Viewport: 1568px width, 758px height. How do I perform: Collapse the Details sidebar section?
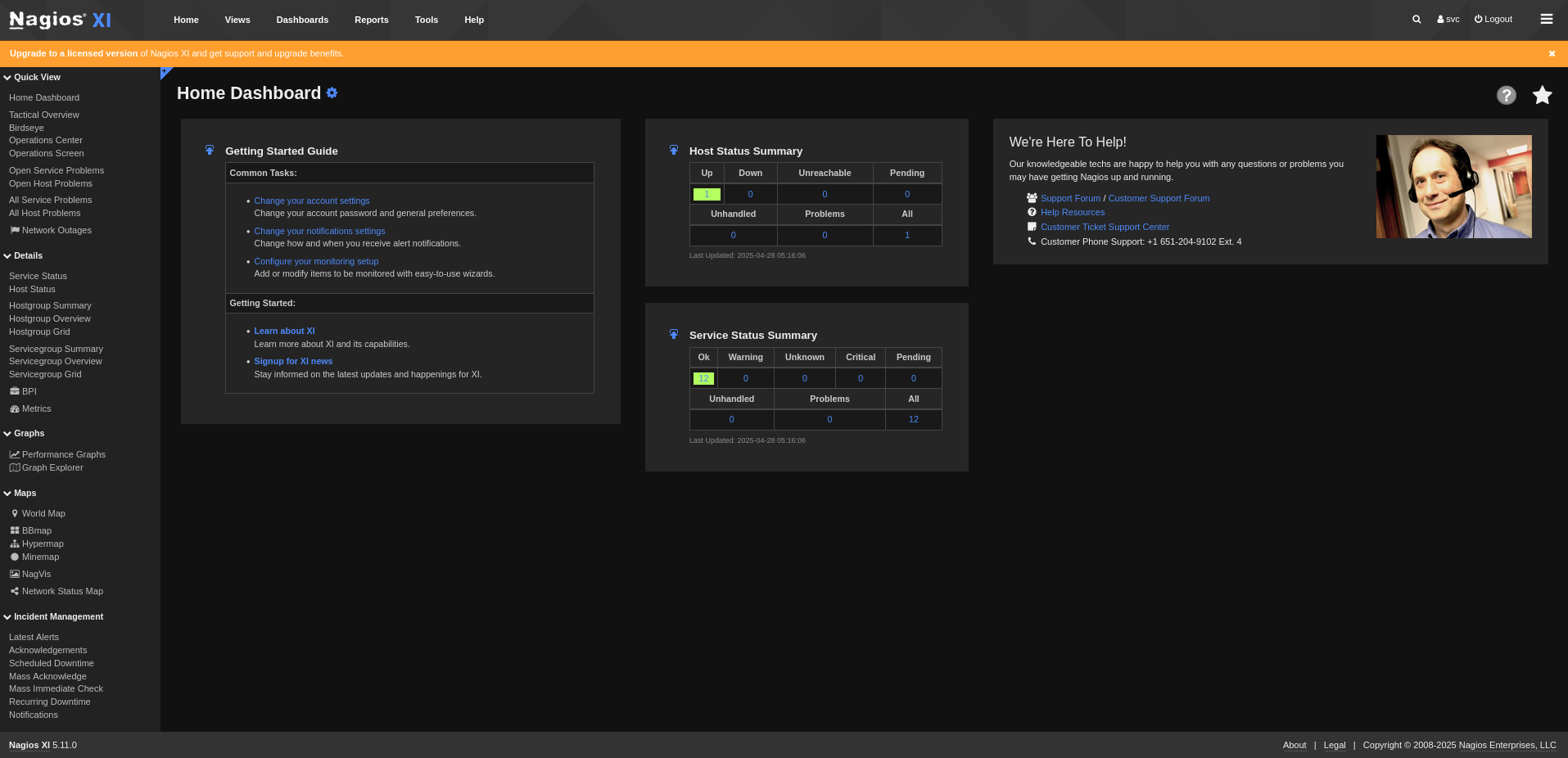(x=23, y=255)
